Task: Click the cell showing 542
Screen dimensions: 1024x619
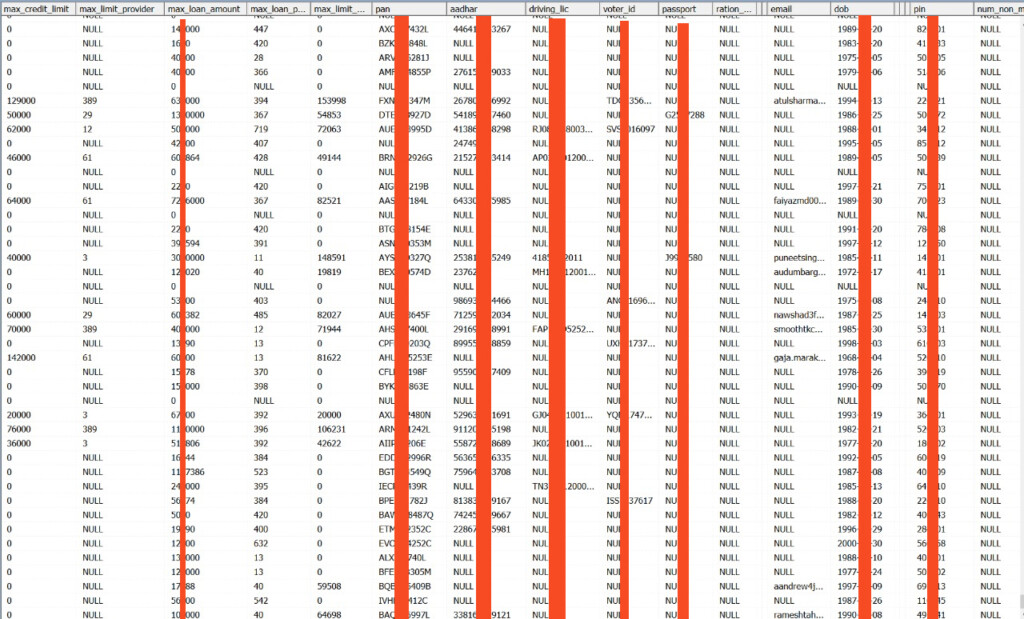Action: click(261, 601)
